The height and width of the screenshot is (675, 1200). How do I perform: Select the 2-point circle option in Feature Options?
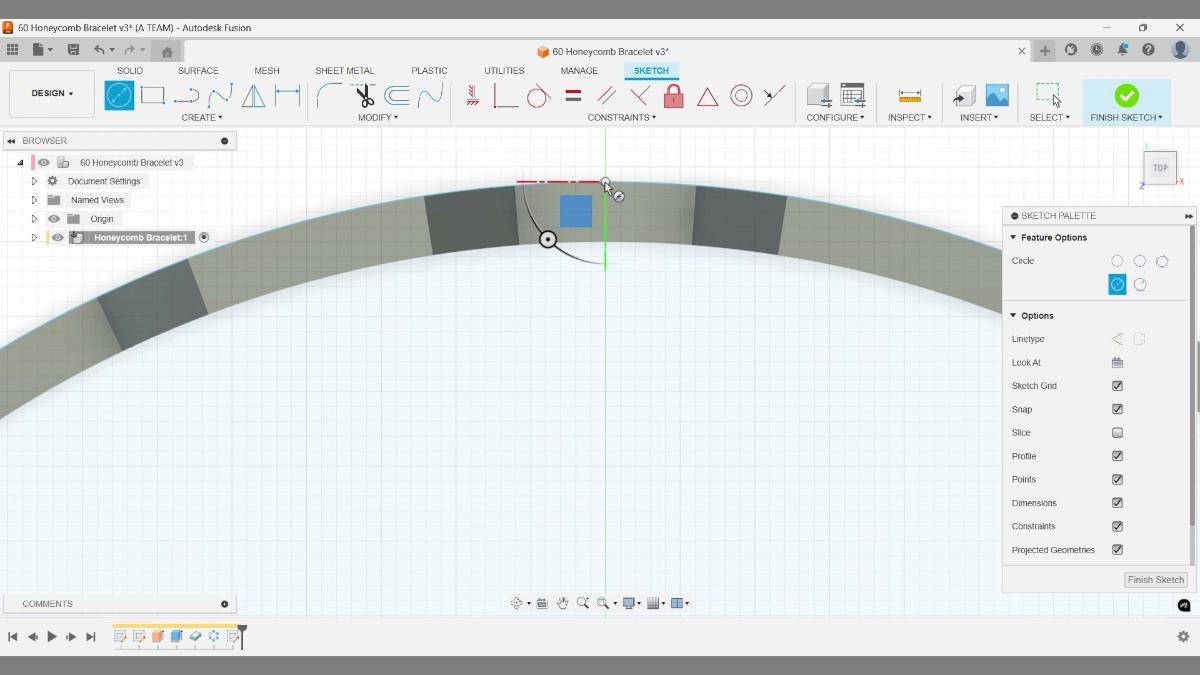[x=1140, y=260]
